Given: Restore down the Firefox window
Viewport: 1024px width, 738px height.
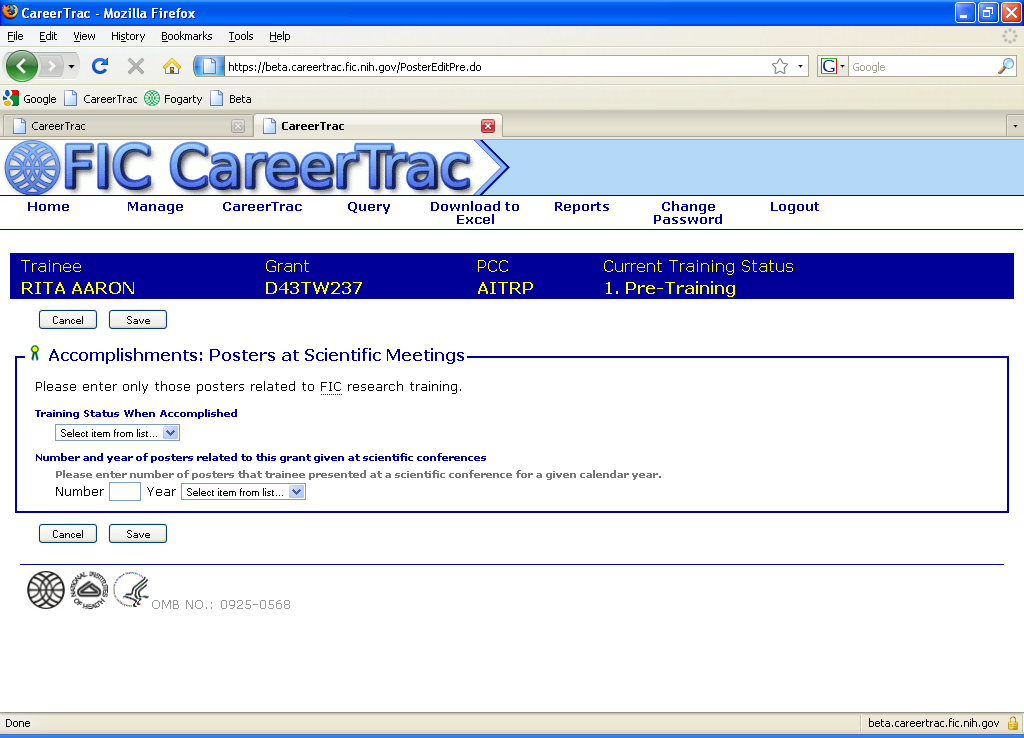Looking at the screenshot, I should coord(987,12).
